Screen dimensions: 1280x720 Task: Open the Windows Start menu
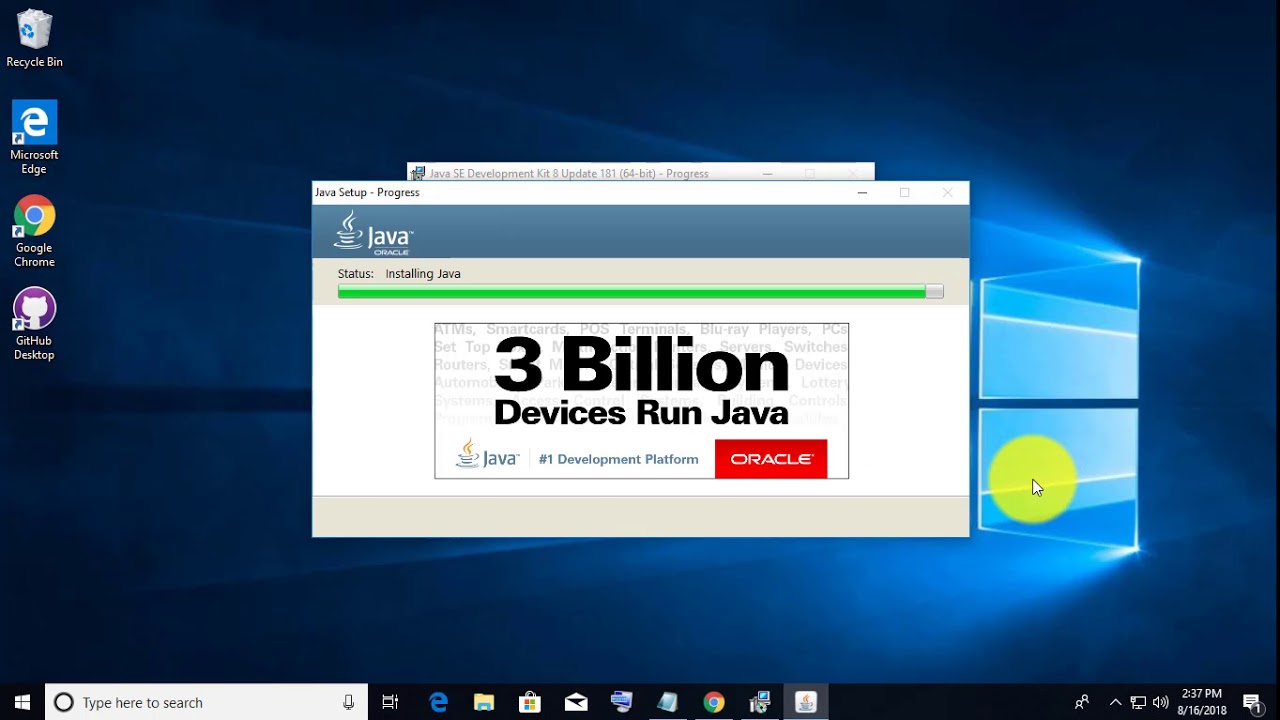coord(22,702)
